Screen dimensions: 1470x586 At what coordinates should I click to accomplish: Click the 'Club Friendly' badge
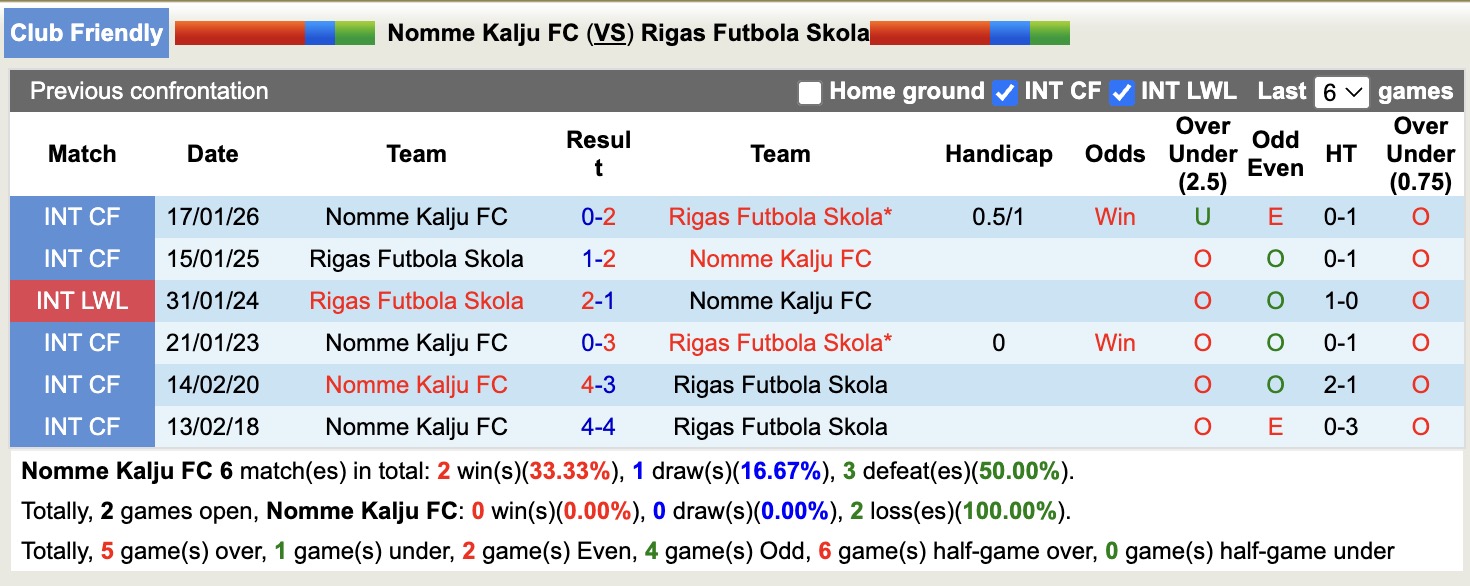coord(86,32)
